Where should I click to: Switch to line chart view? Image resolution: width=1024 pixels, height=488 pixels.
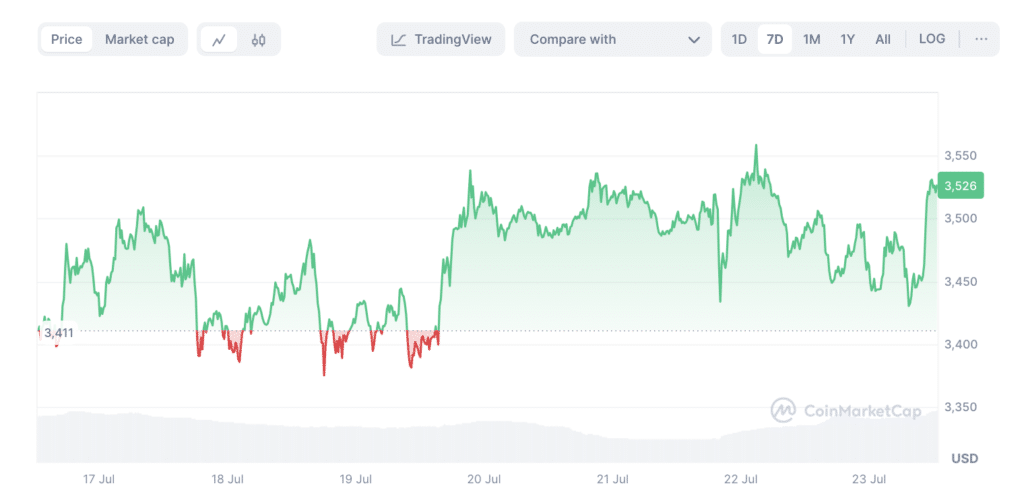(x=219, y=40)
